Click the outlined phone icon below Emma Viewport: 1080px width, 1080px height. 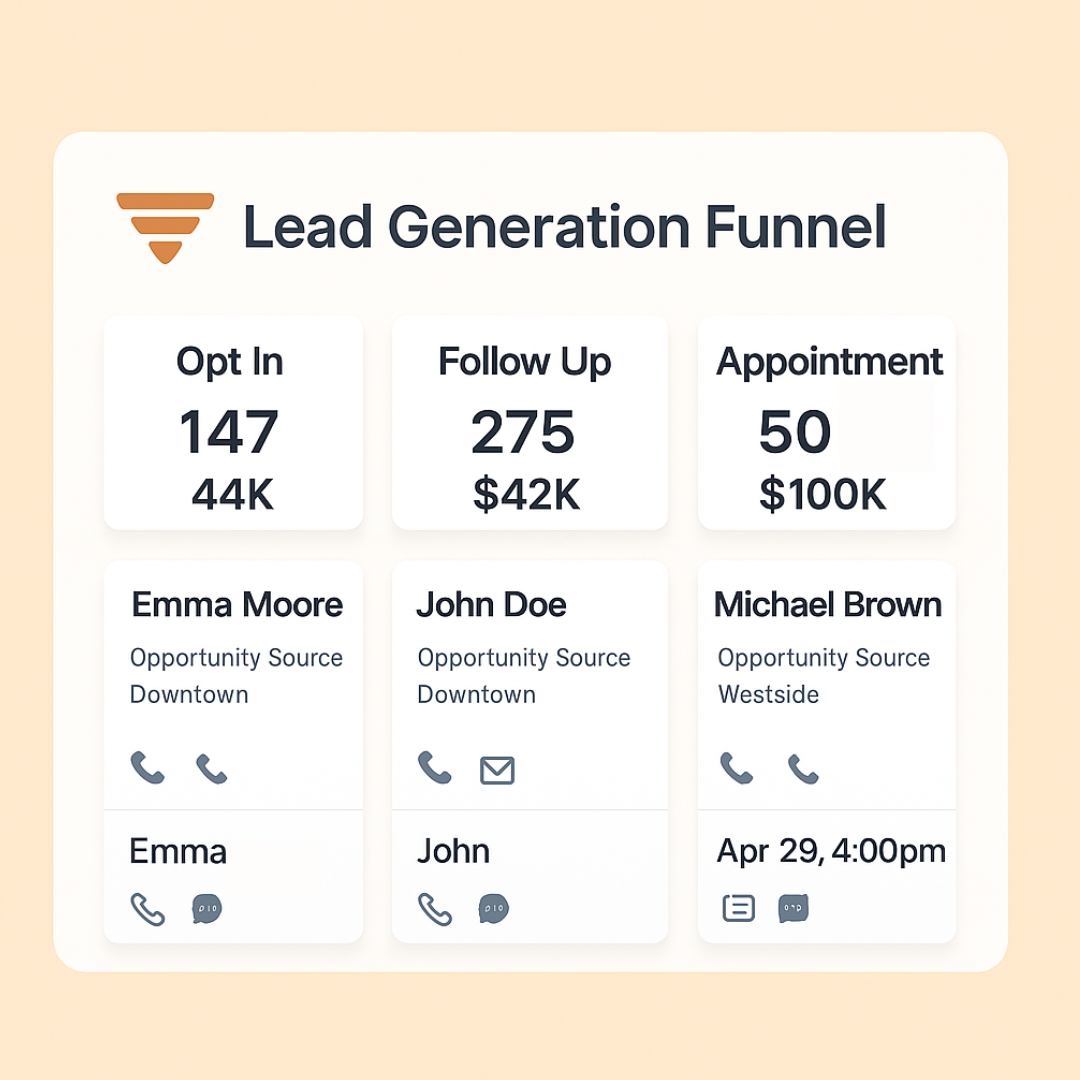coord(147,909)
